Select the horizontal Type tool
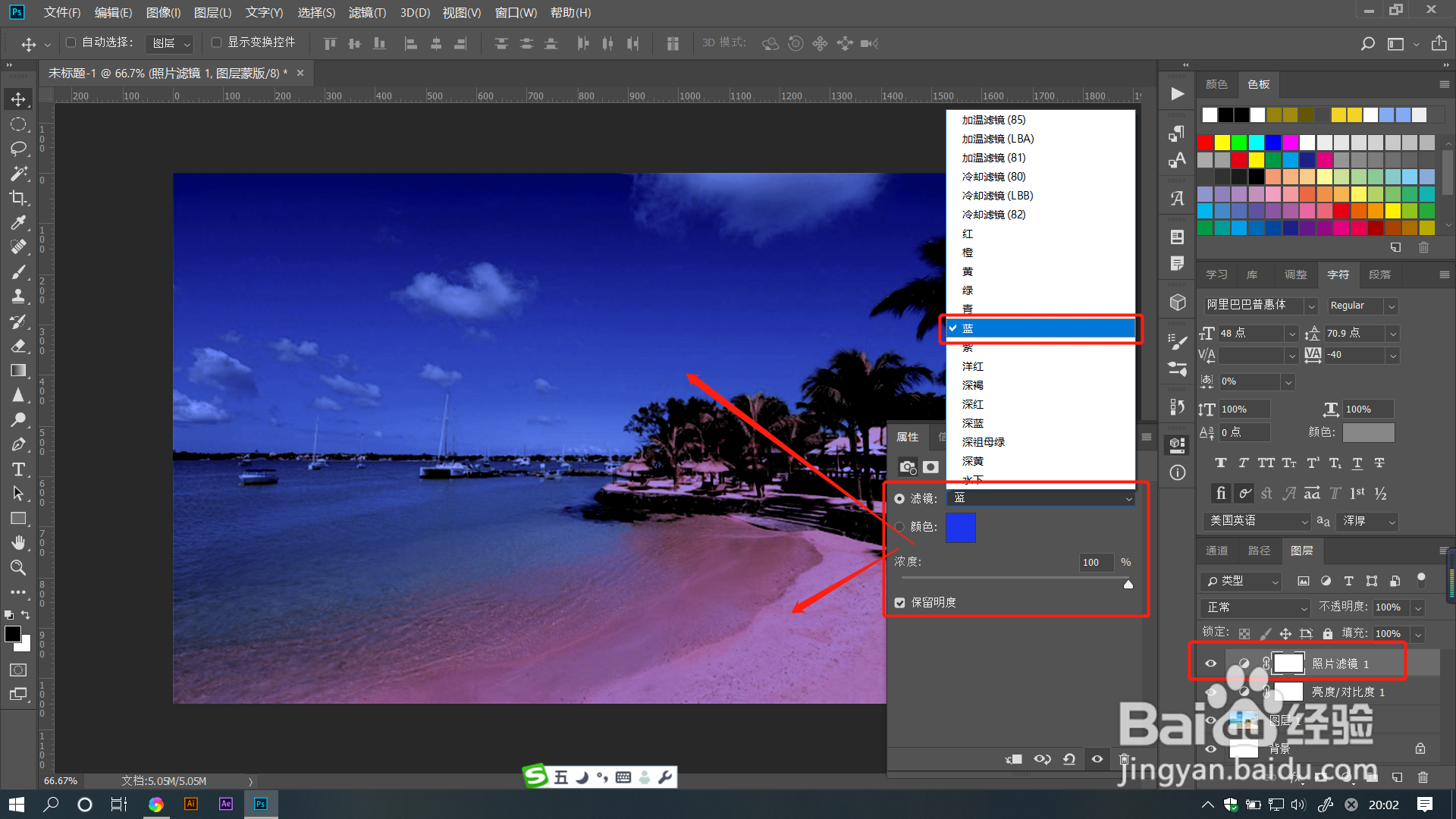The height and width of the screenshot is (819, 1456). [x=18, y=469]
